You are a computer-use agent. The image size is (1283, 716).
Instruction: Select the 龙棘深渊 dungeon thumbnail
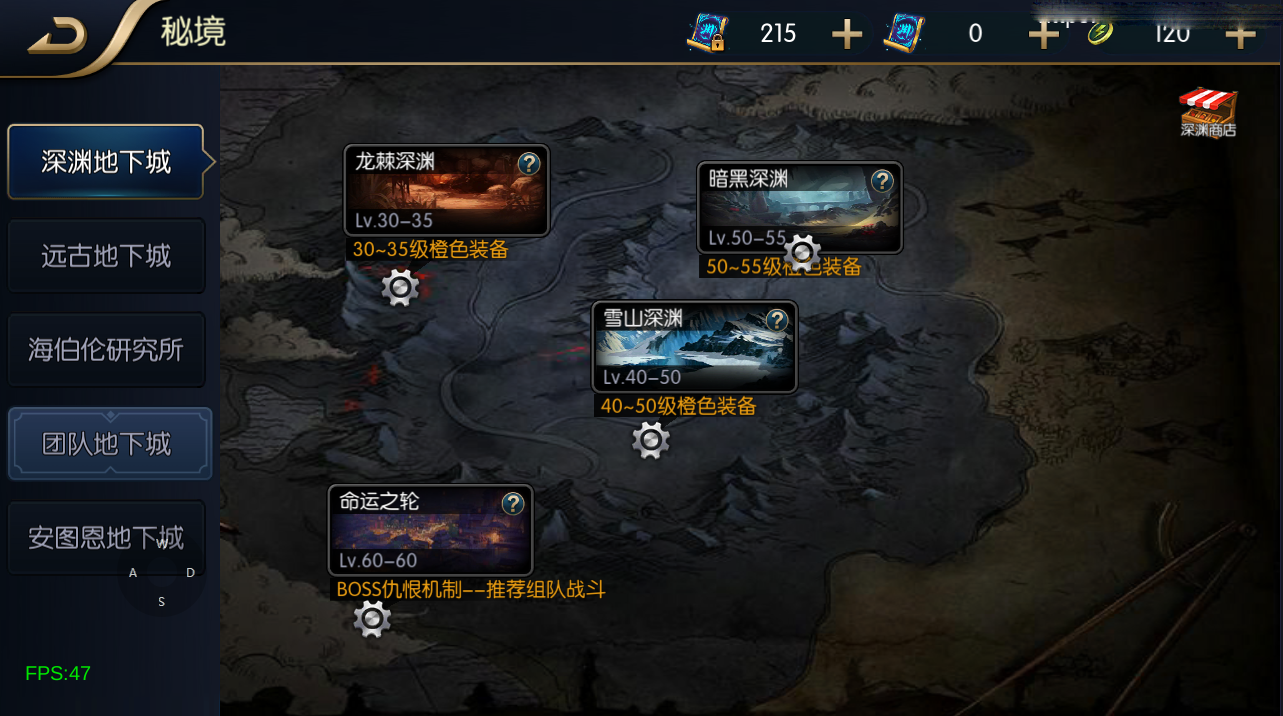[x=447, y=190]
